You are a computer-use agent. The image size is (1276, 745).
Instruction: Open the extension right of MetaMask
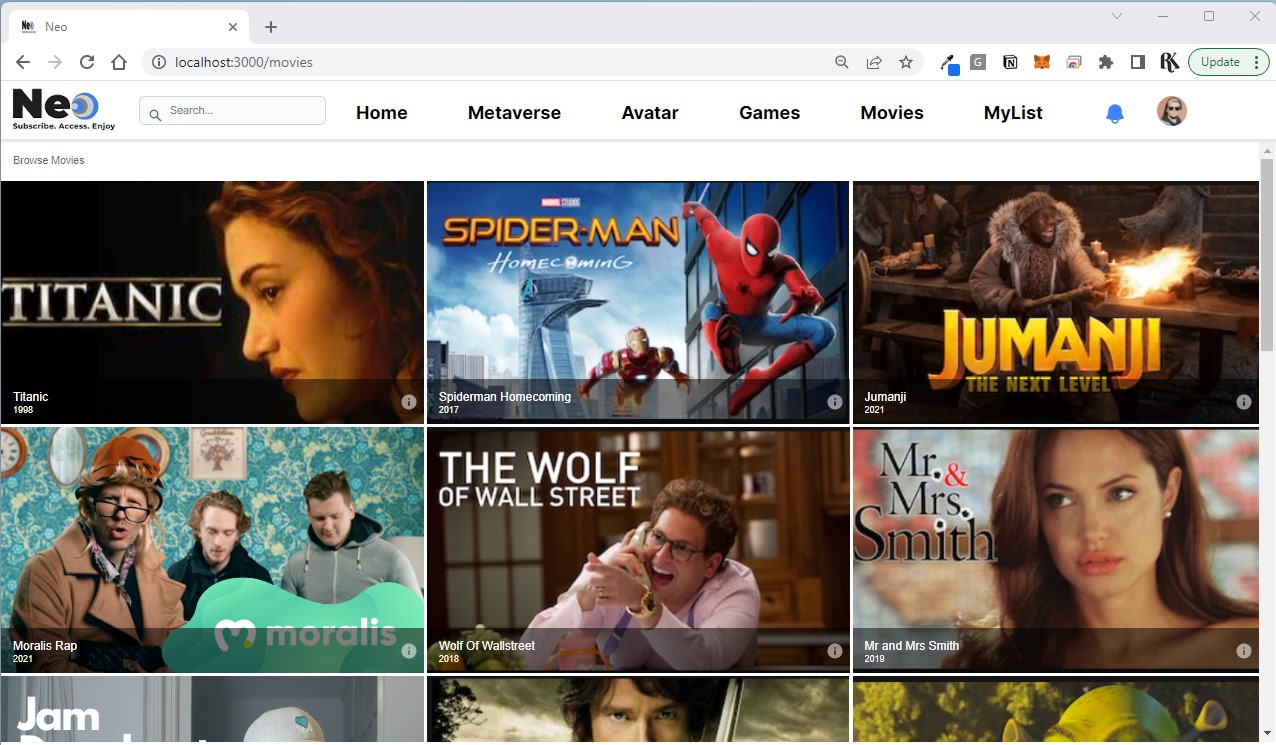click(x=1074, y=62)
